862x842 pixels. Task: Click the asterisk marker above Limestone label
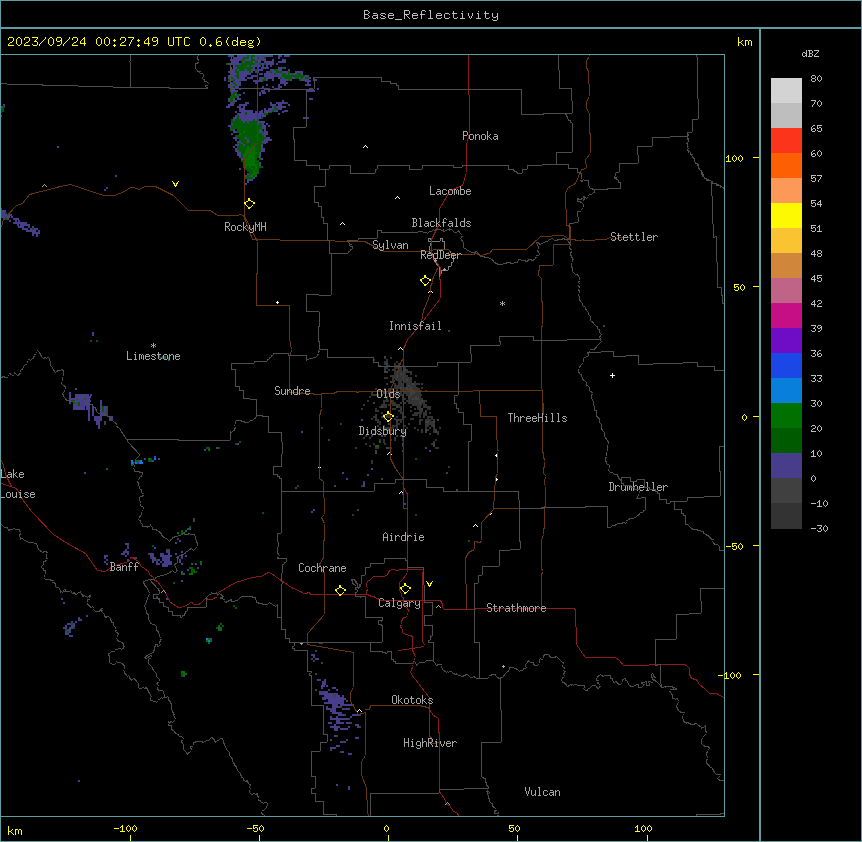(153, 346)
